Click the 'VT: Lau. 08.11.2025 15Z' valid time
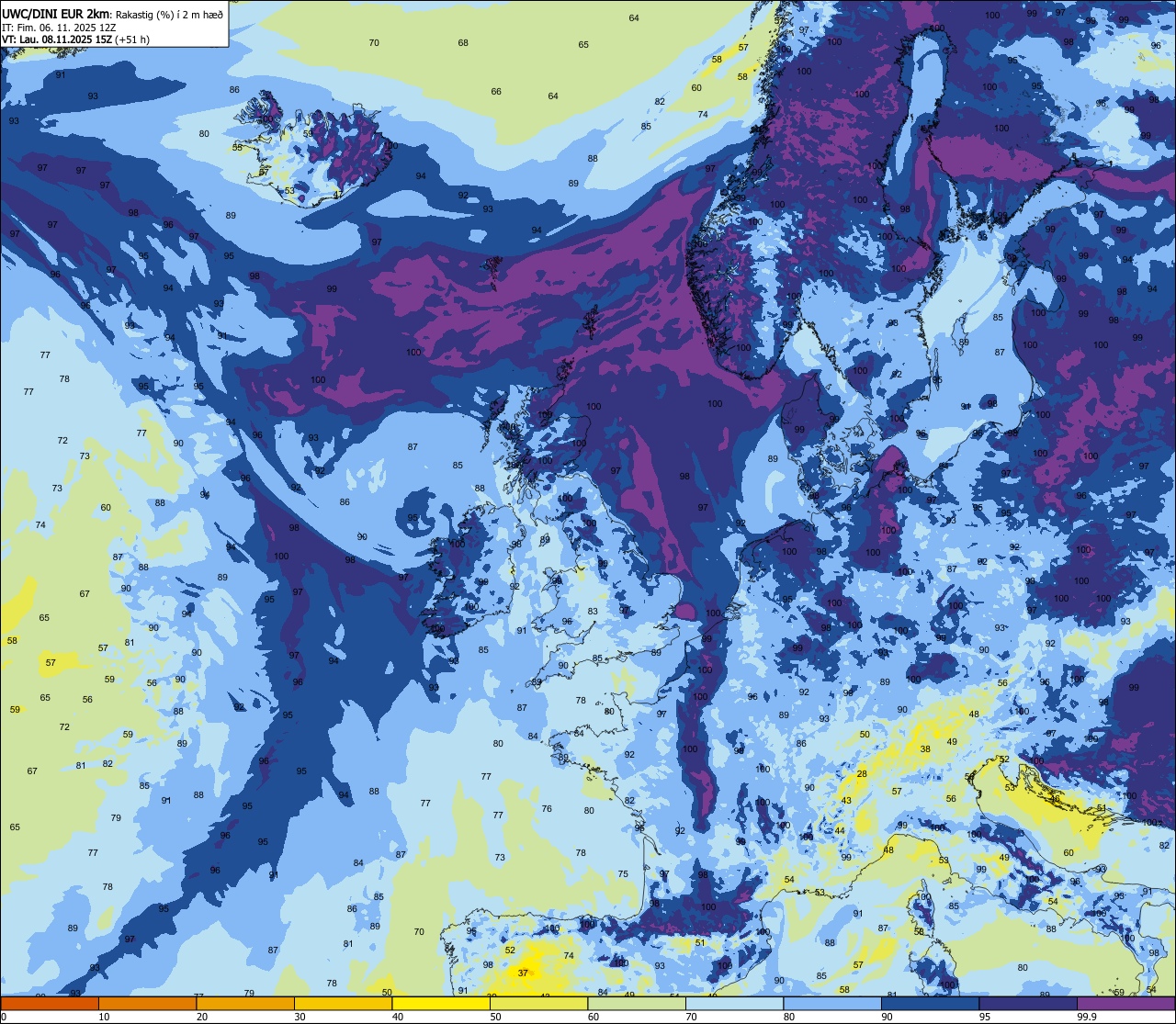The width and height of the screenshot is (1176, 1024). tap(57, 39)
